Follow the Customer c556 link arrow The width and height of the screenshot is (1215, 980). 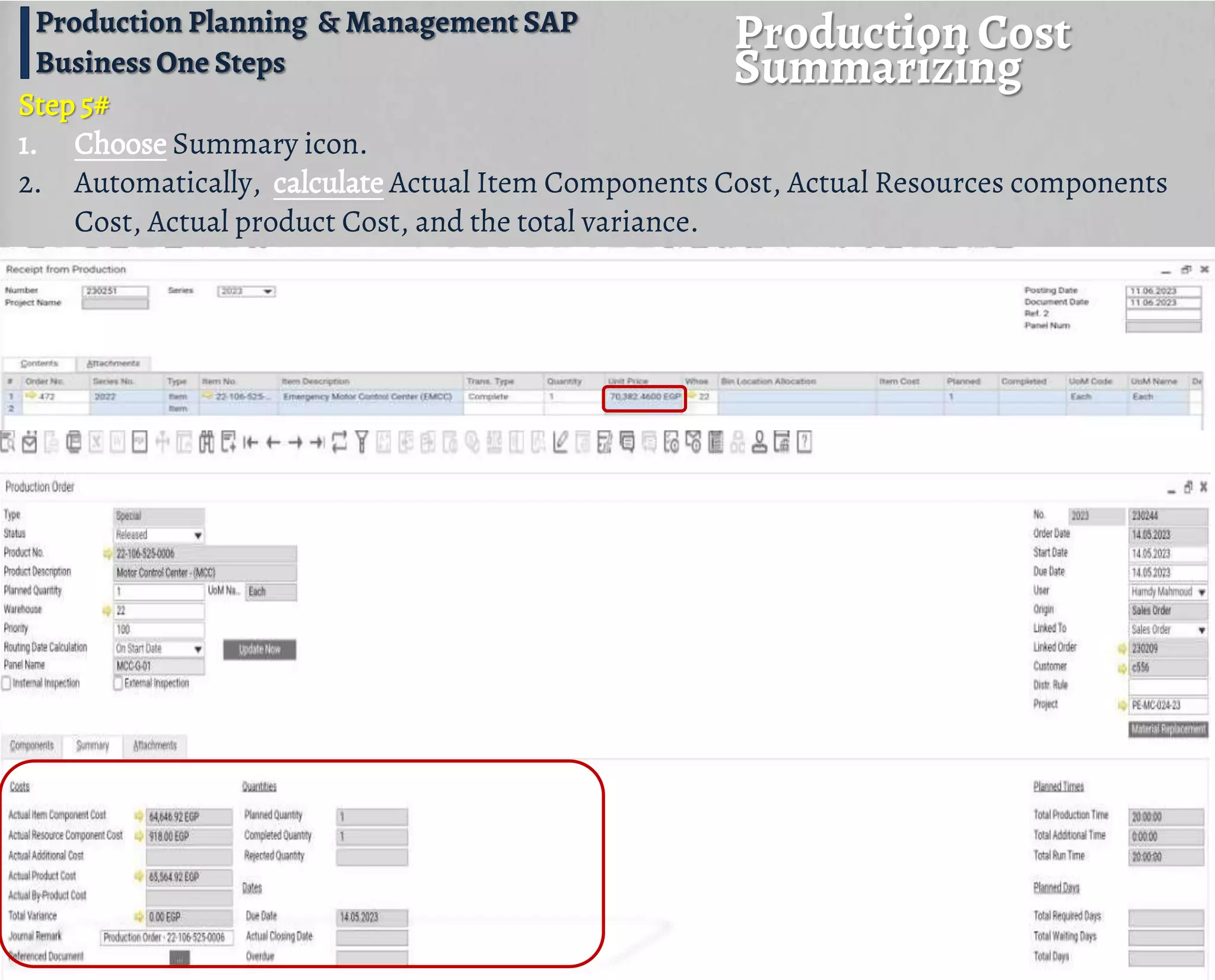(1122, 669)
